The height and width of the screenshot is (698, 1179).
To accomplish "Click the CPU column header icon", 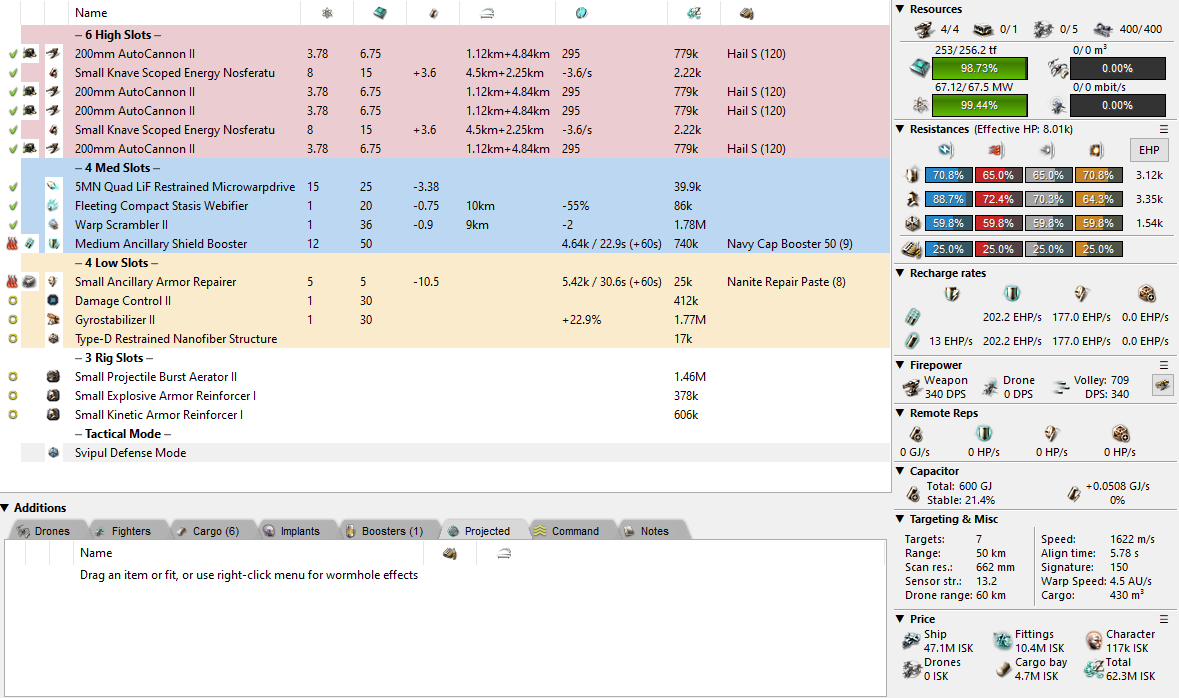I will tap(379, 13).
